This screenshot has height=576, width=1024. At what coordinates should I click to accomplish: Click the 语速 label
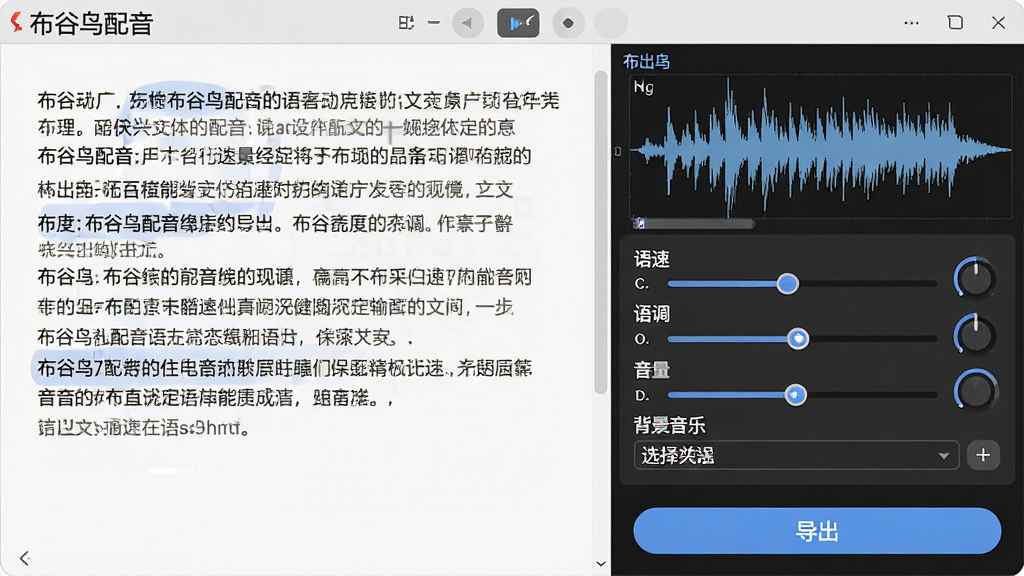[x=652, y=259]
